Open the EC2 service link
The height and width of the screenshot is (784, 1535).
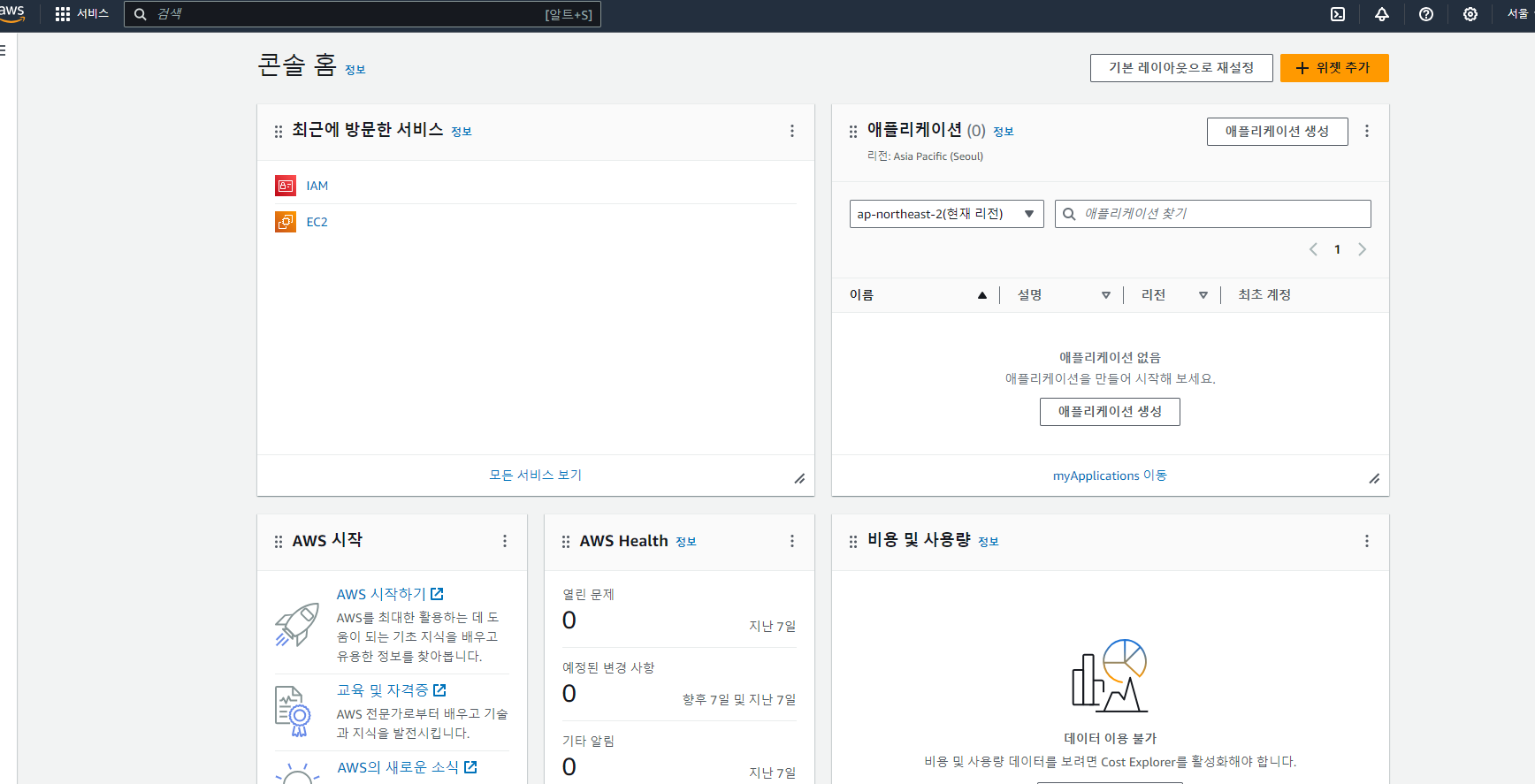(x=317, y=222)
